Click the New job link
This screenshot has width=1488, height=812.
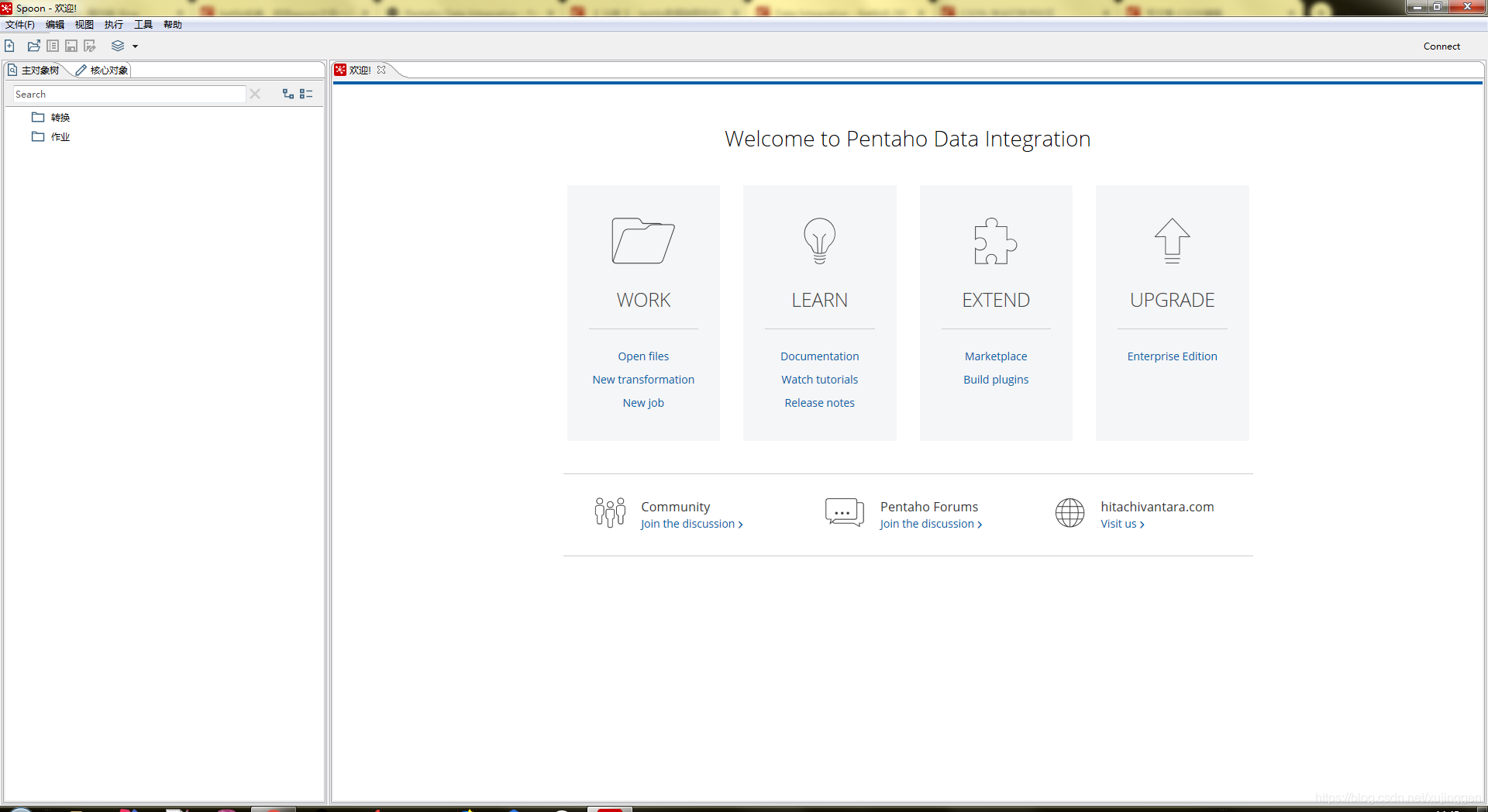(643, 403)
